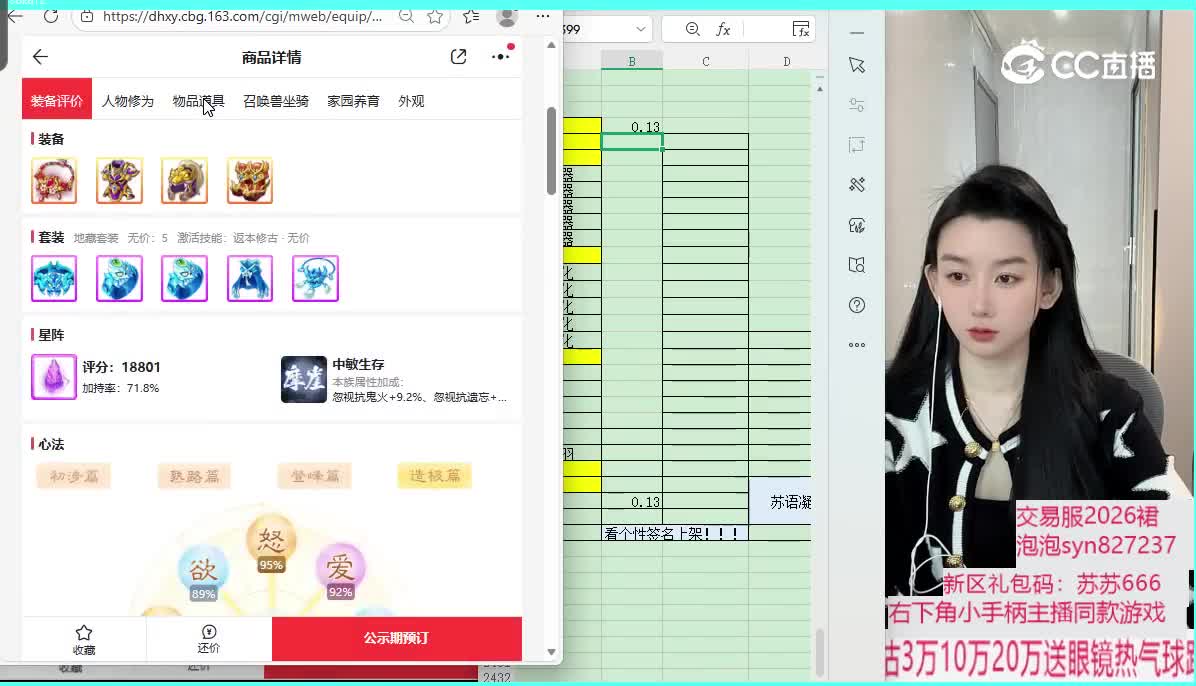The image size is (1196, 686).
Task: Click the browser address bar URL
Action: (x=242, y=16)
